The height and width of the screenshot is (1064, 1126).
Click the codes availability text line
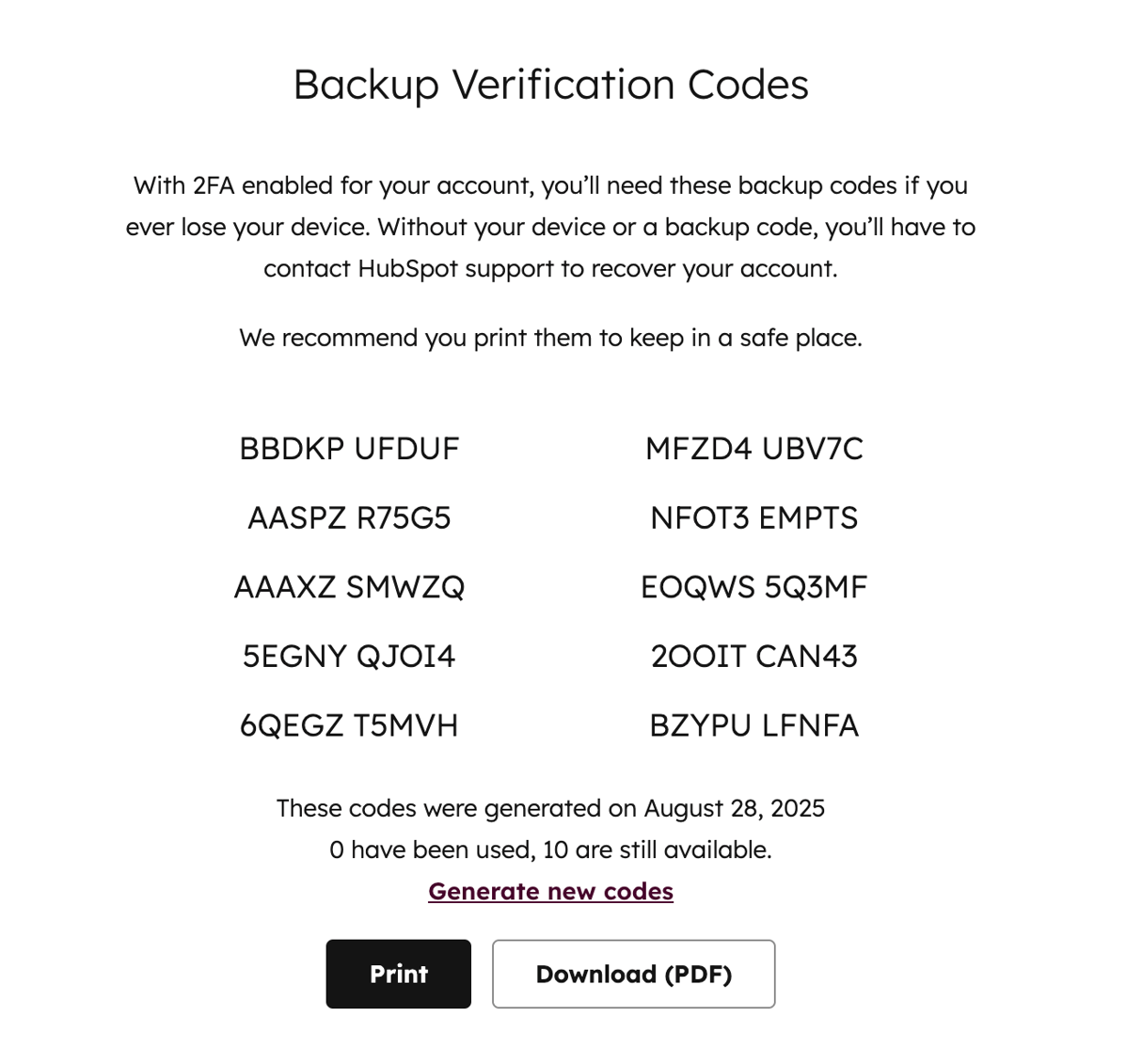(x=550, y=850)
